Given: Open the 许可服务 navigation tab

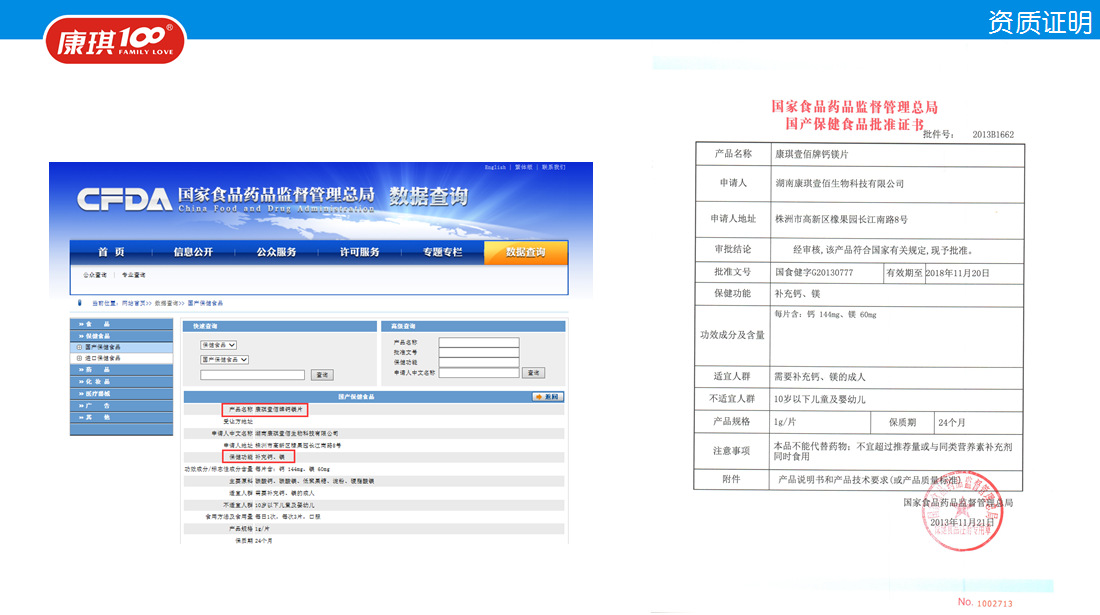Looking at the screenshot, I should (359, 252).
